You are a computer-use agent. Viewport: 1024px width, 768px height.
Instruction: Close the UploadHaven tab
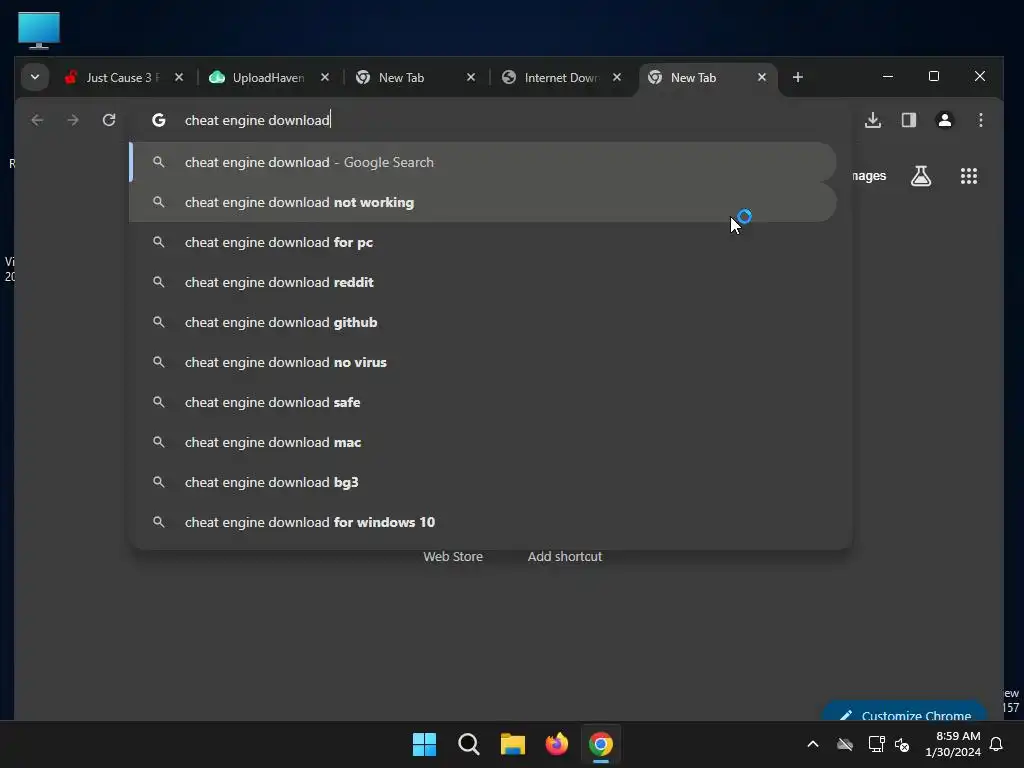pyautogui.click(x=325, y=78)
